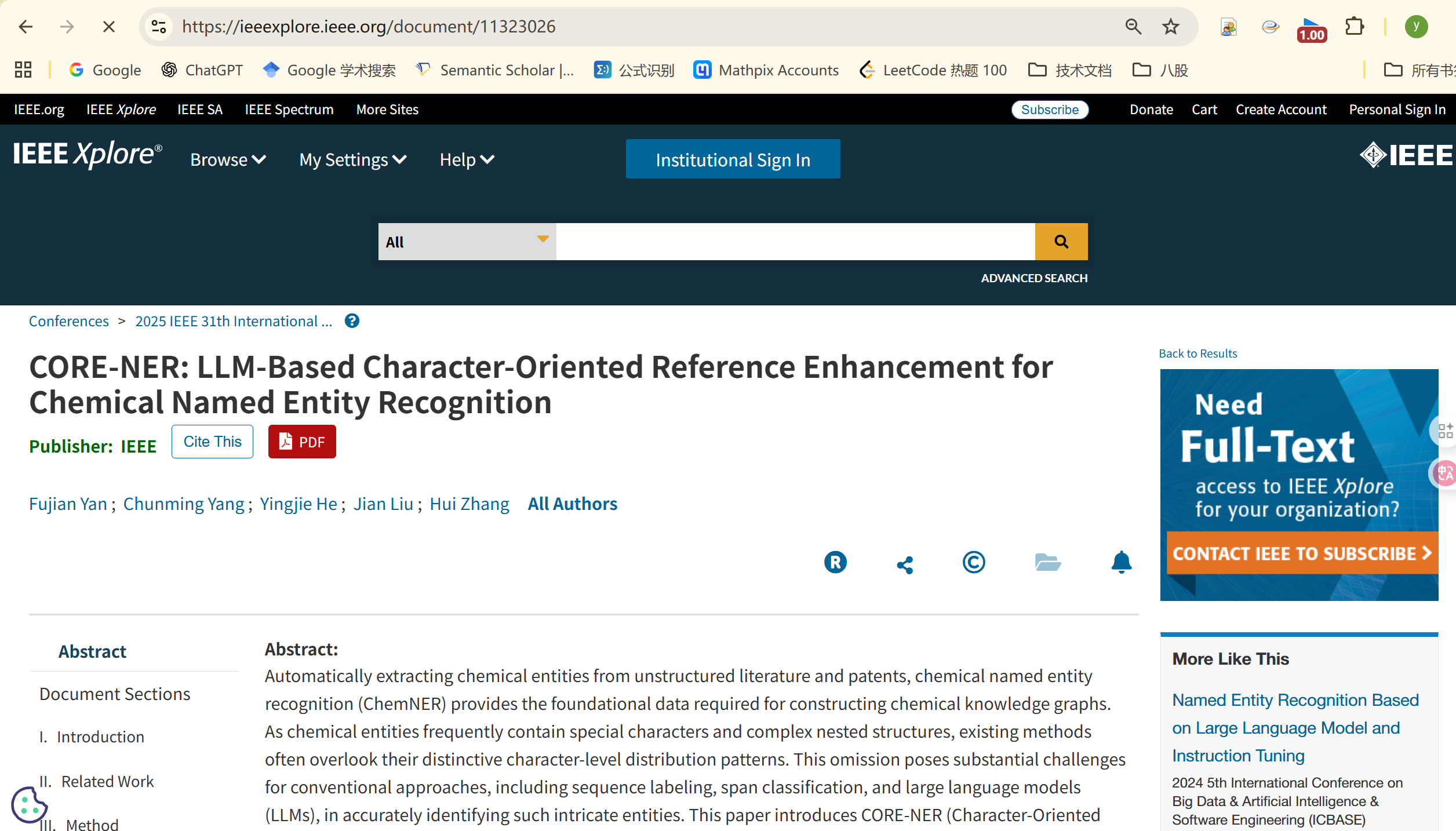Click the Cite This button
The height and width of the screenshot is (831, 1456).
coord(212,442)
